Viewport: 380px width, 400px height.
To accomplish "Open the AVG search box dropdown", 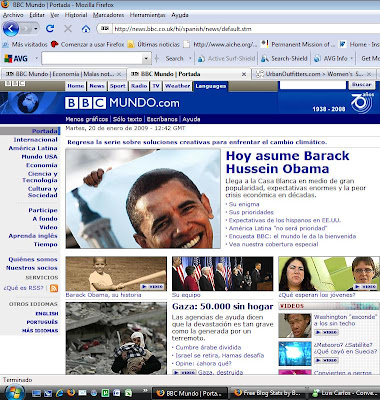I will pyautogui.click(x=146, y=59).
